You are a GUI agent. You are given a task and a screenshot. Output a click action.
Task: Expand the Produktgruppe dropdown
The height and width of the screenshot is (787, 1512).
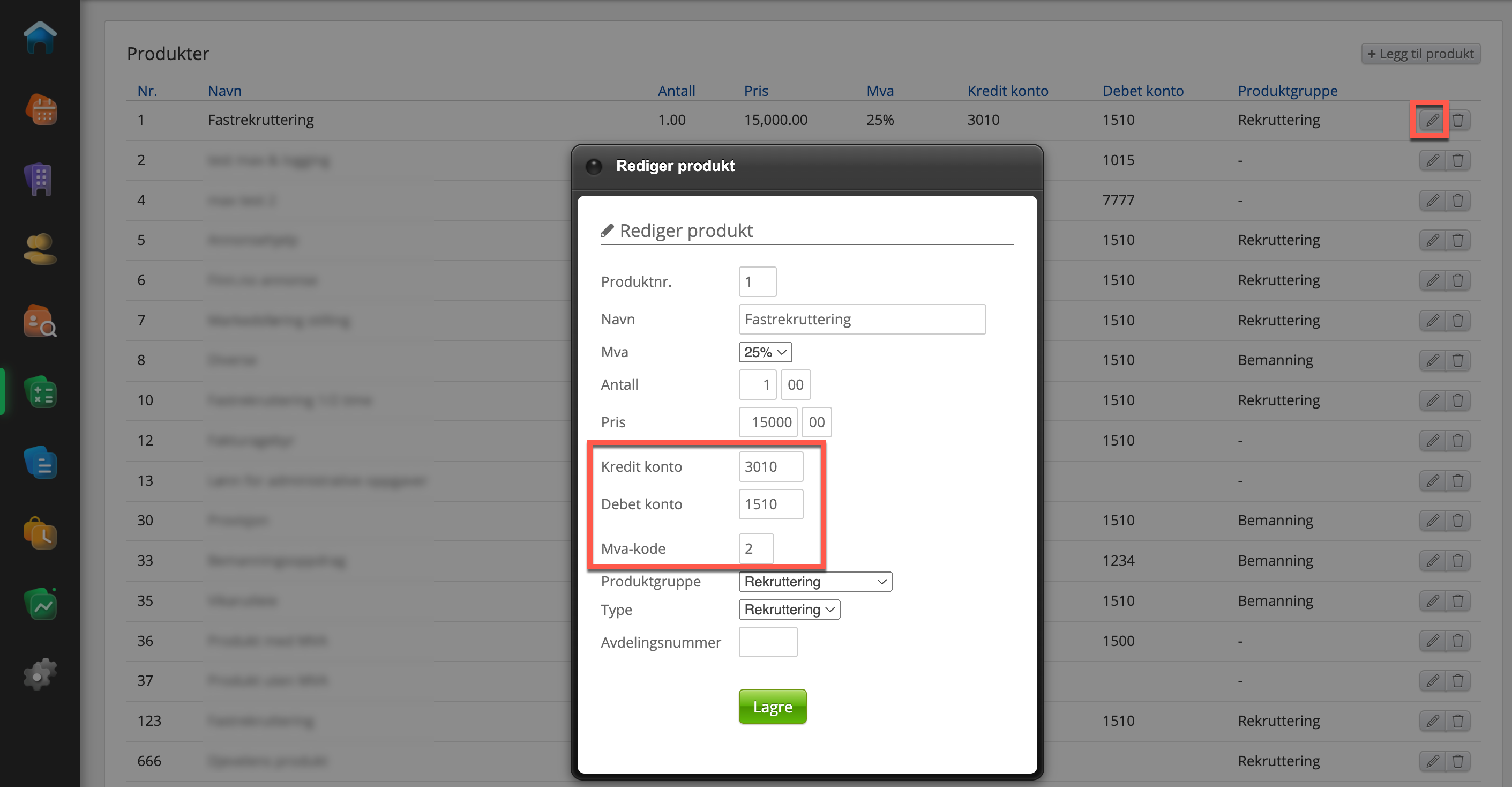click(x=815, y=582)
